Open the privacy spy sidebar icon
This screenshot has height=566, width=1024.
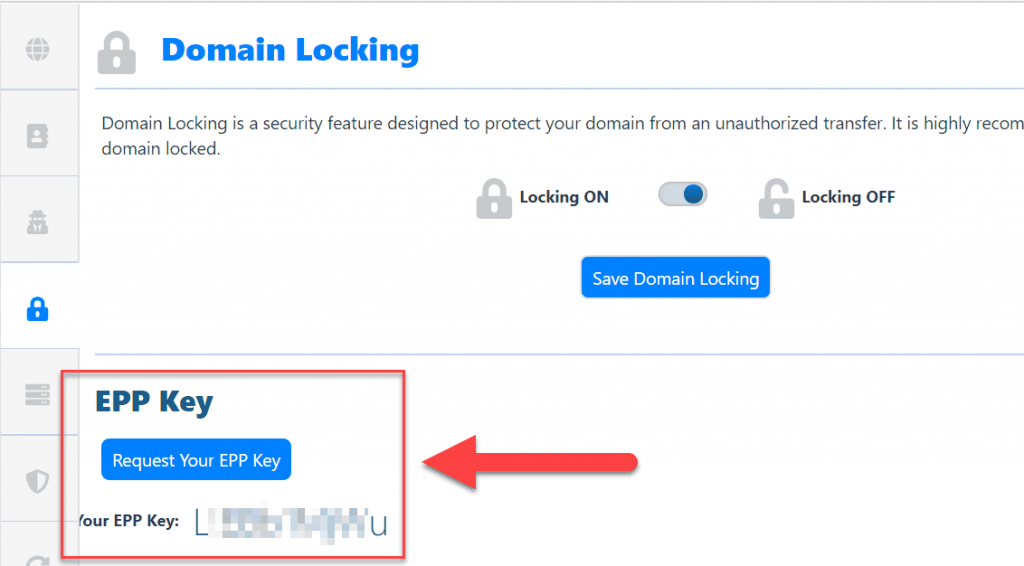(38, 221)
